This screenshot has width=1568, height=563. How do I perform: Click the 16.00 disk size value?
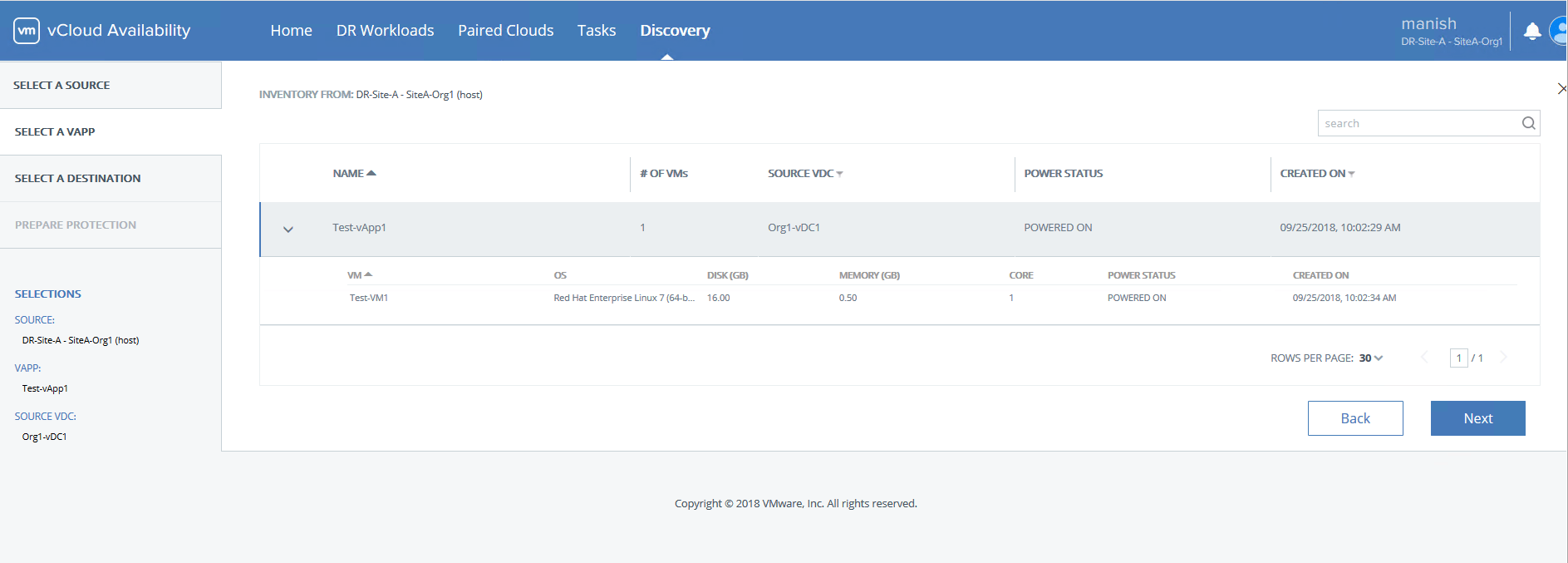tap(718, 298)
